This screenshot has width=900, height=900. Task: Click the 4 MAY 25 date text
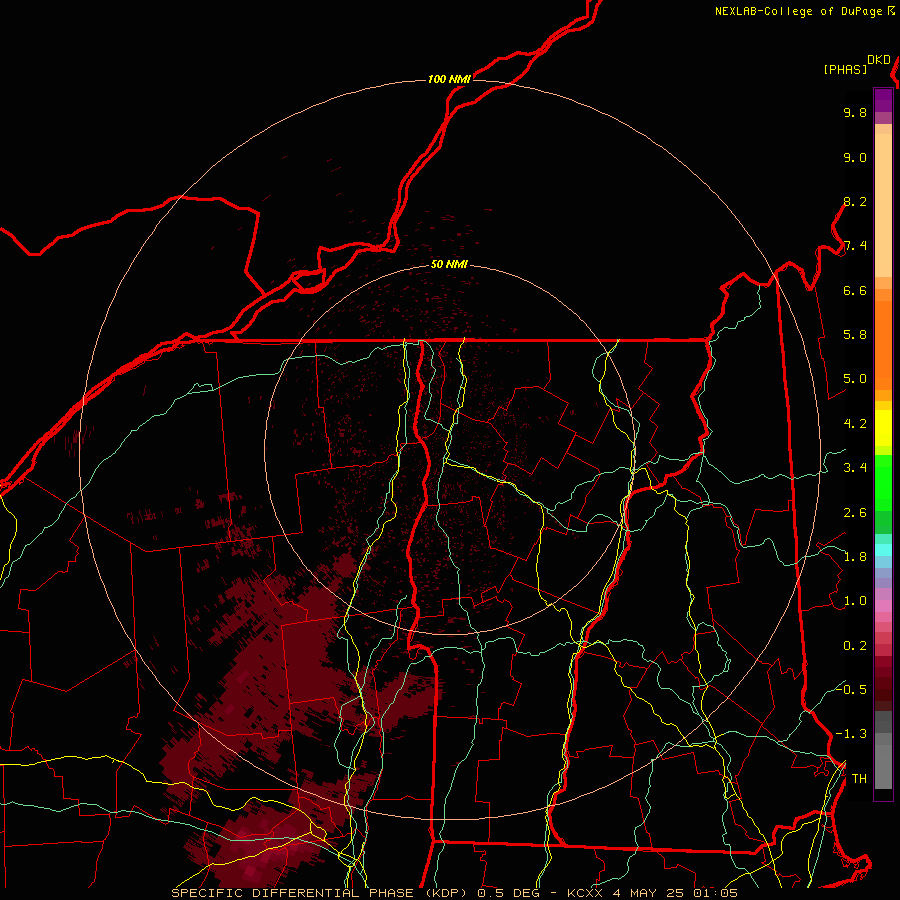(649, 893)
